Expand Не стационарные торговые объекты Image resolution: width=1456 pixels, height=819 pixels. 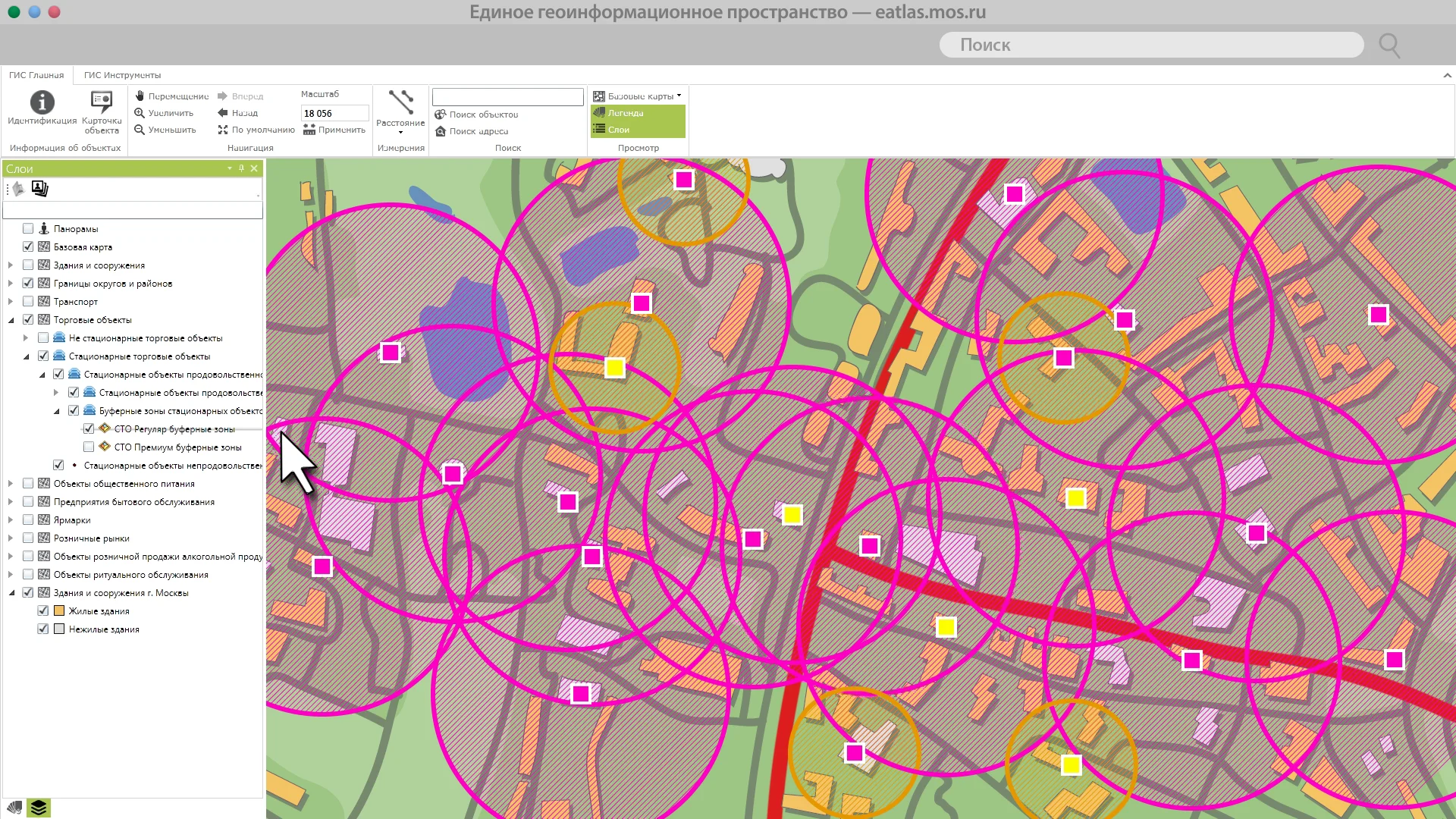pos(26,338)
